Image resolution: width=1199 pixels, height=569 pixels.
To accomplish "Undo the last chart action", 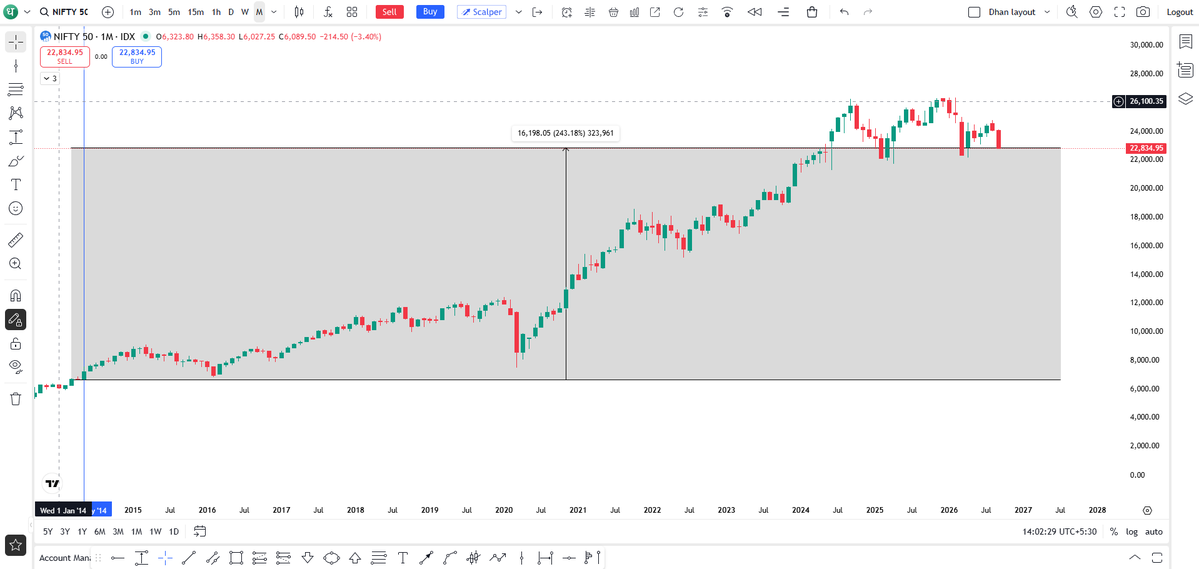I will (x=844, y=12).
